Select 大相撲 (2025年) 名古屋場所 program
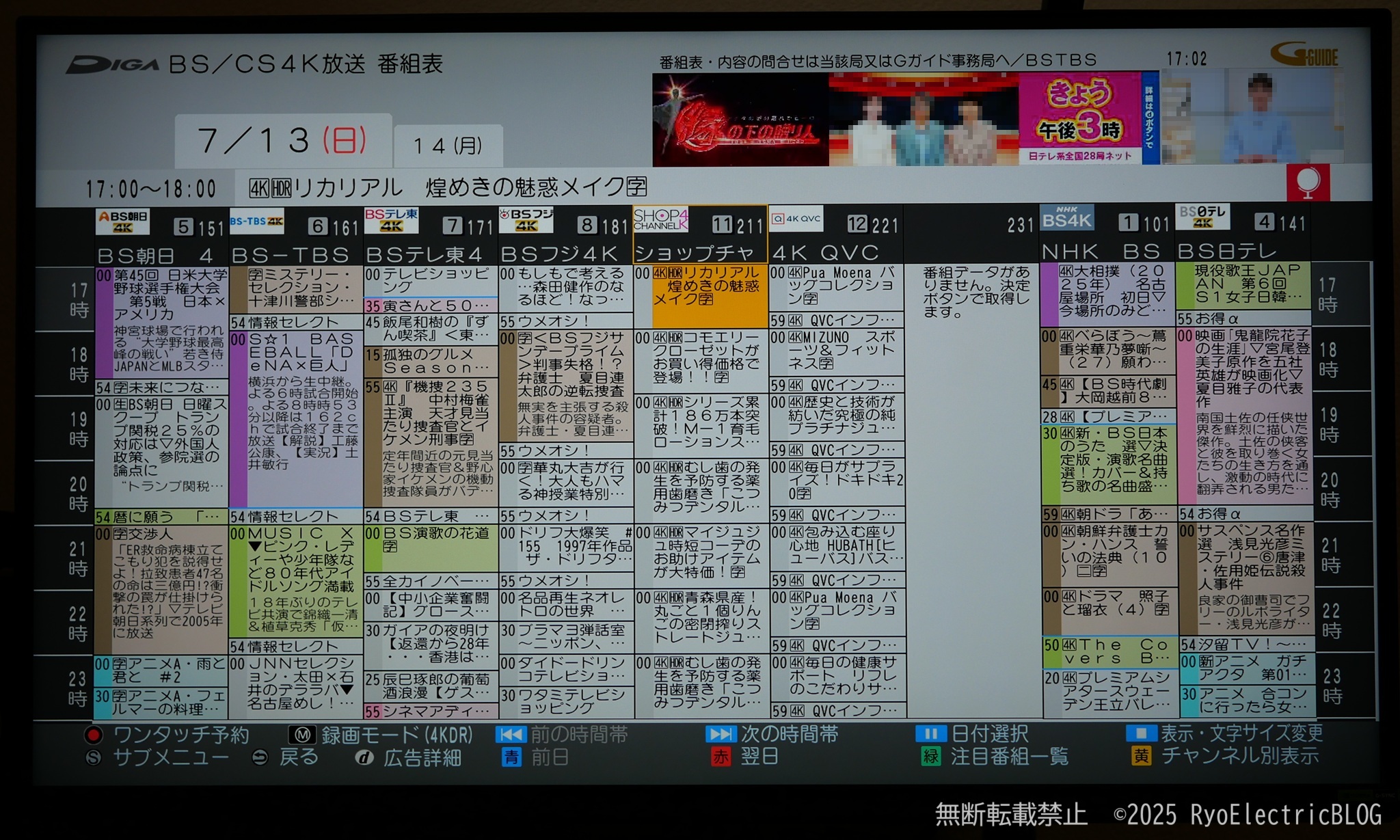This screenshot has height=840, width=1400. [1107, 295]
